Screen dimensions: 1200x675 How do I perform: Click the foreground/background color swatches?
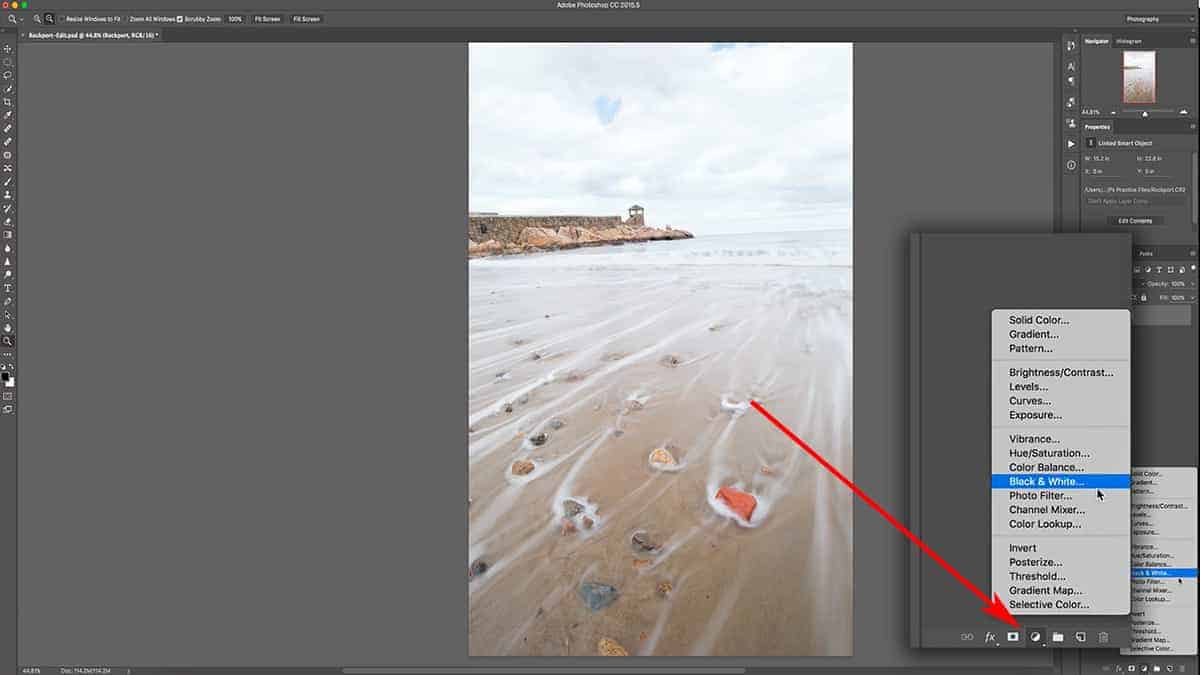click(x=8, y=379)
